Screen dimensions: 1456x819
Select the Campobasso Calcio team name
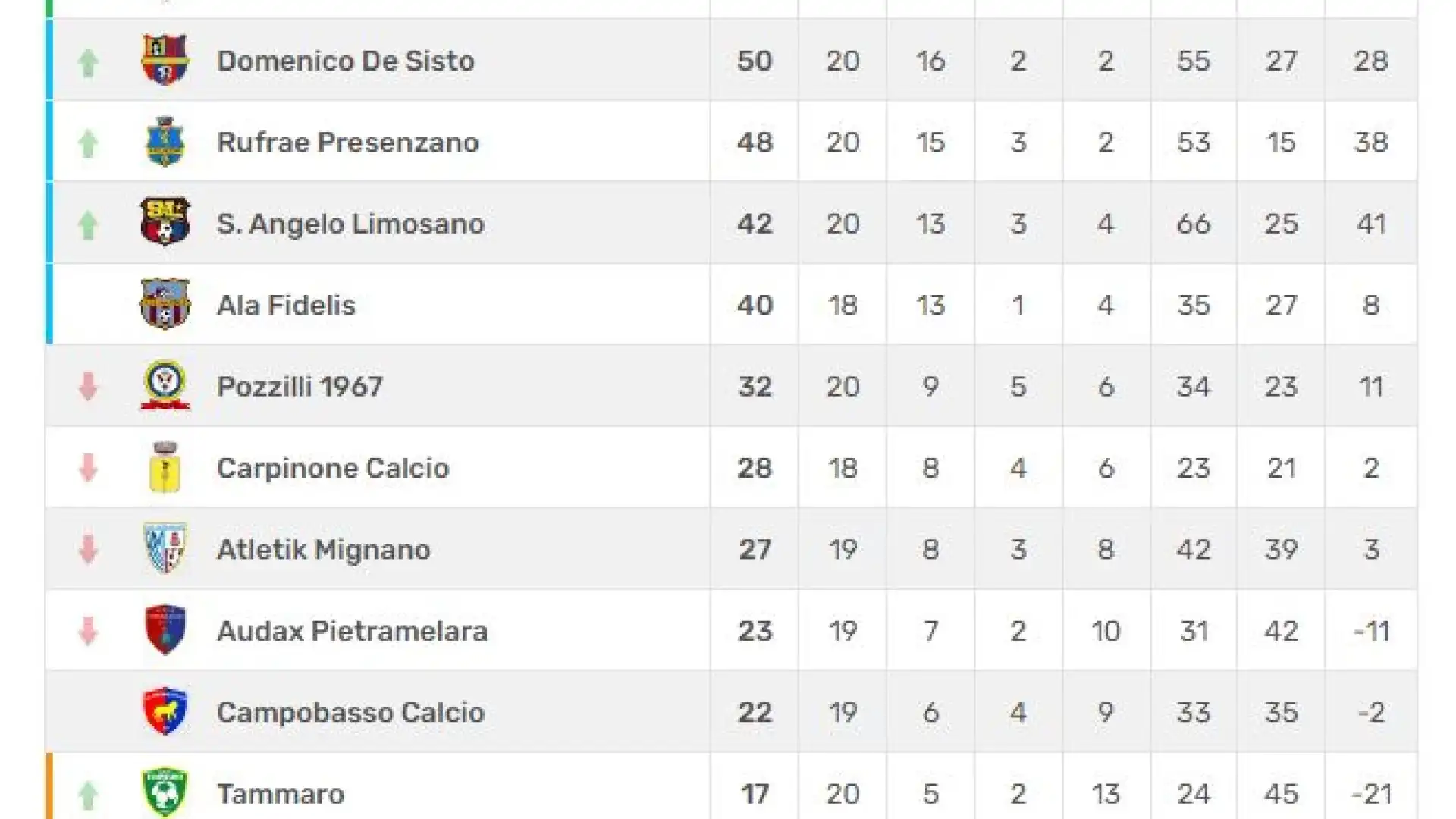(x=350, y=712)
